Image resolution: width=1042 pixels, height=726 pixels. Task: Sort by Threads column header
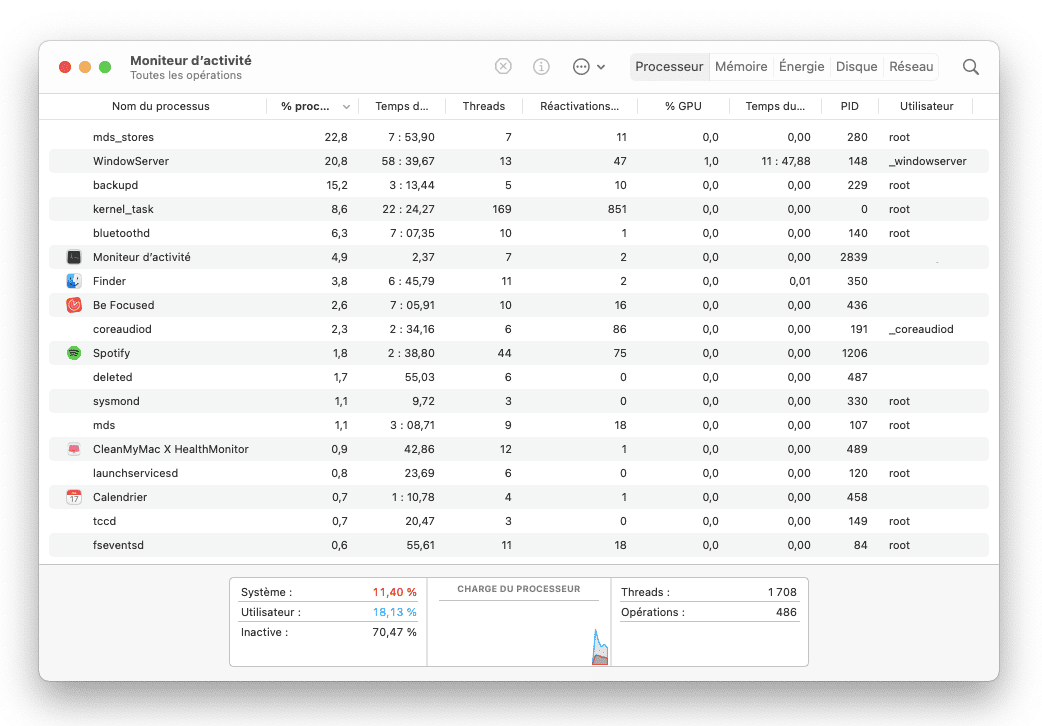pos(484,106)
